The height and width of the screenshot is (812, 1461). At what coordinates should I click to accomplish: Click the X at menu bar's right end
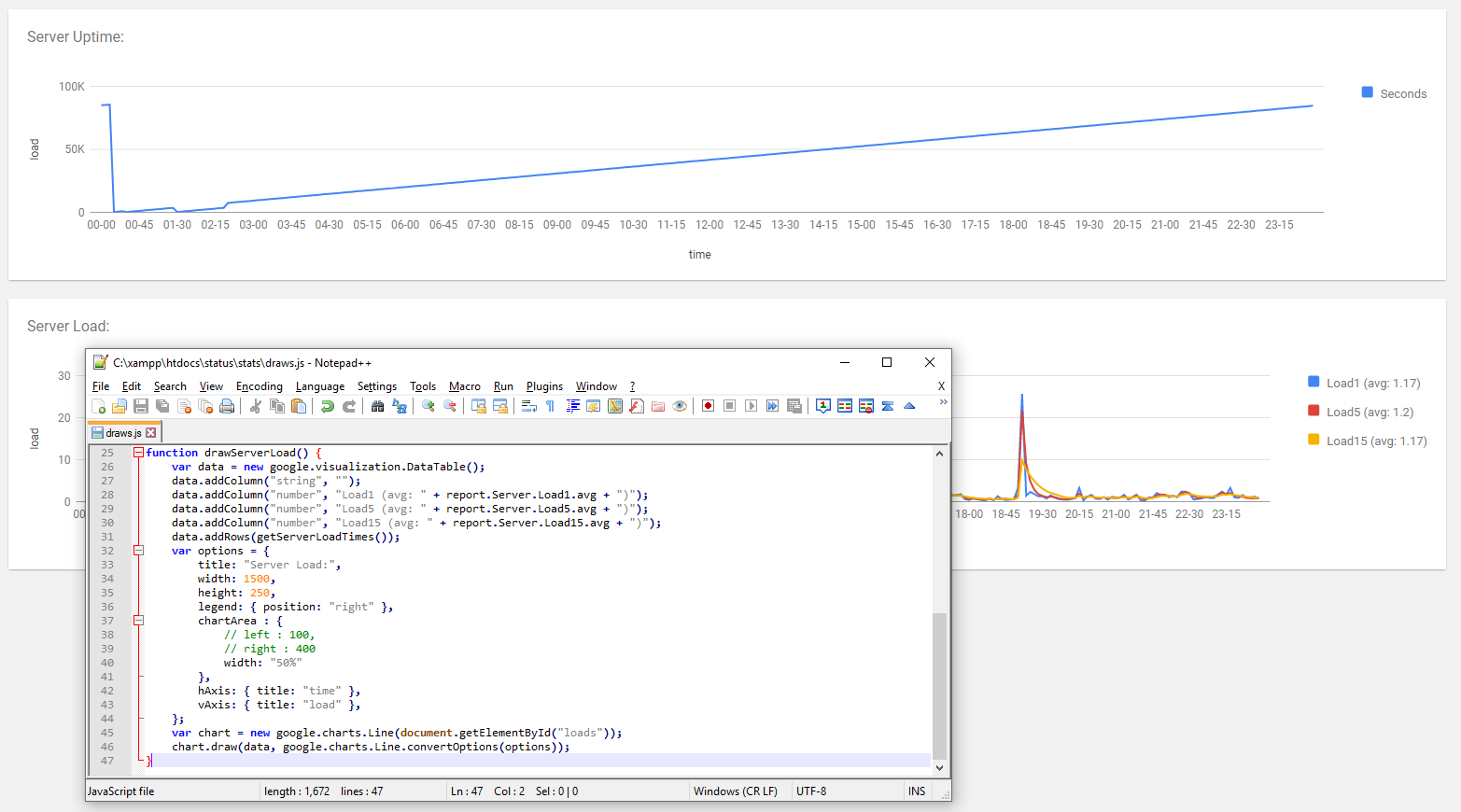(x=941, y=386)
